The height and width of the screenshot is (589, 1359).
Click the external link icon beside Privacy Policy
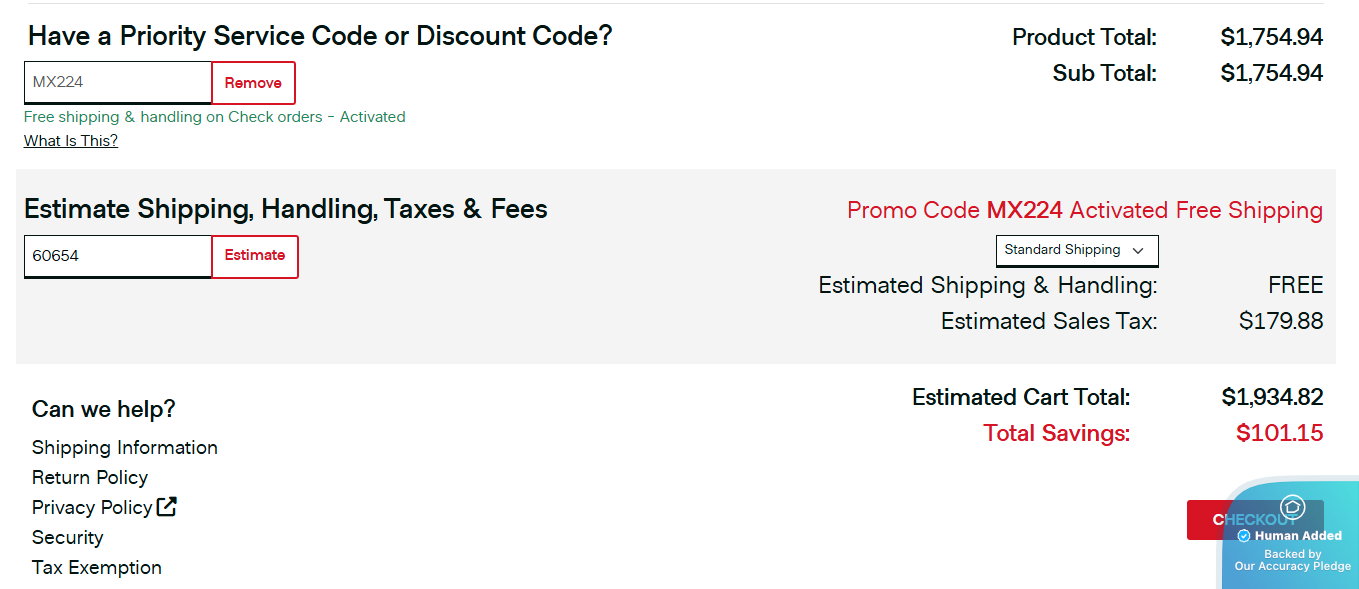pyautogui.click(x=167, y=507)
